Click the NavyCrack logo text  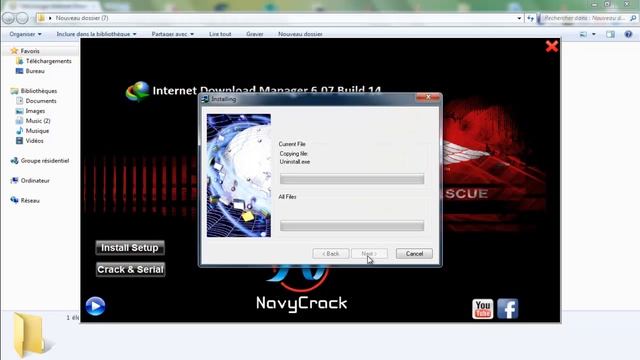301,304
